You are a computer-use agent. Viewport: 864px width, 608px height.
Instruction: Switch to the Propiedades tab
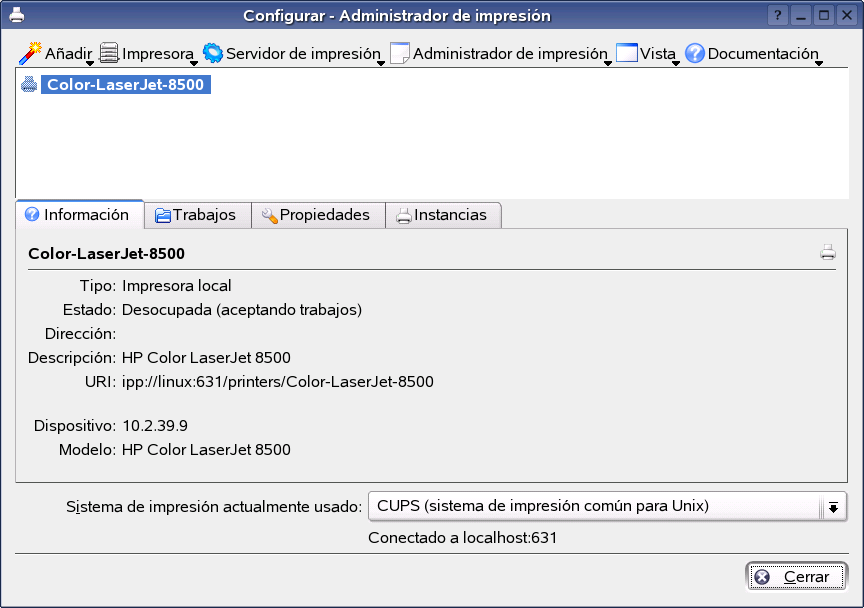pyautogui.click(x=318, y=215)
